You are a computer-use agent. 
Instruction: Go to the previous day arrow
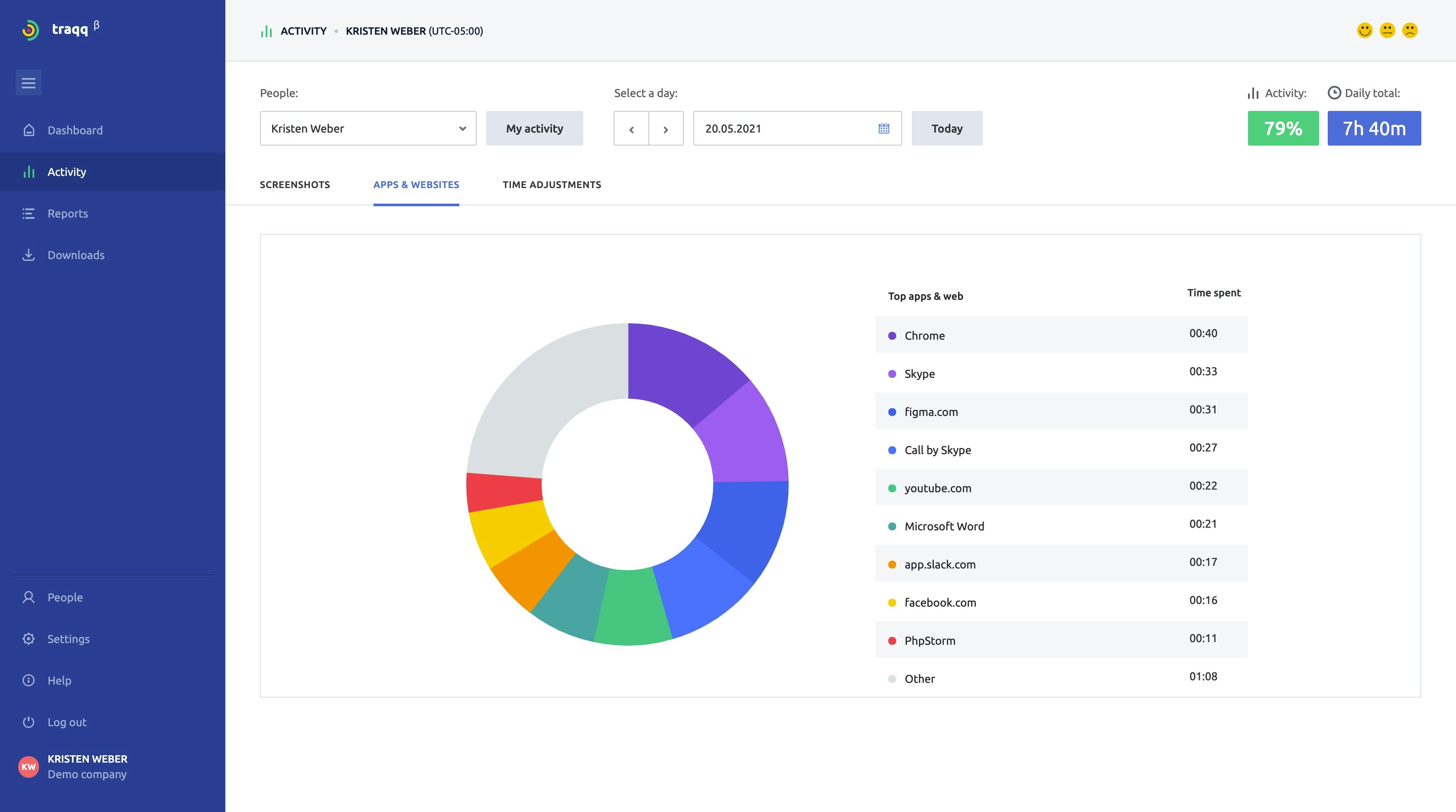point(631,129)
